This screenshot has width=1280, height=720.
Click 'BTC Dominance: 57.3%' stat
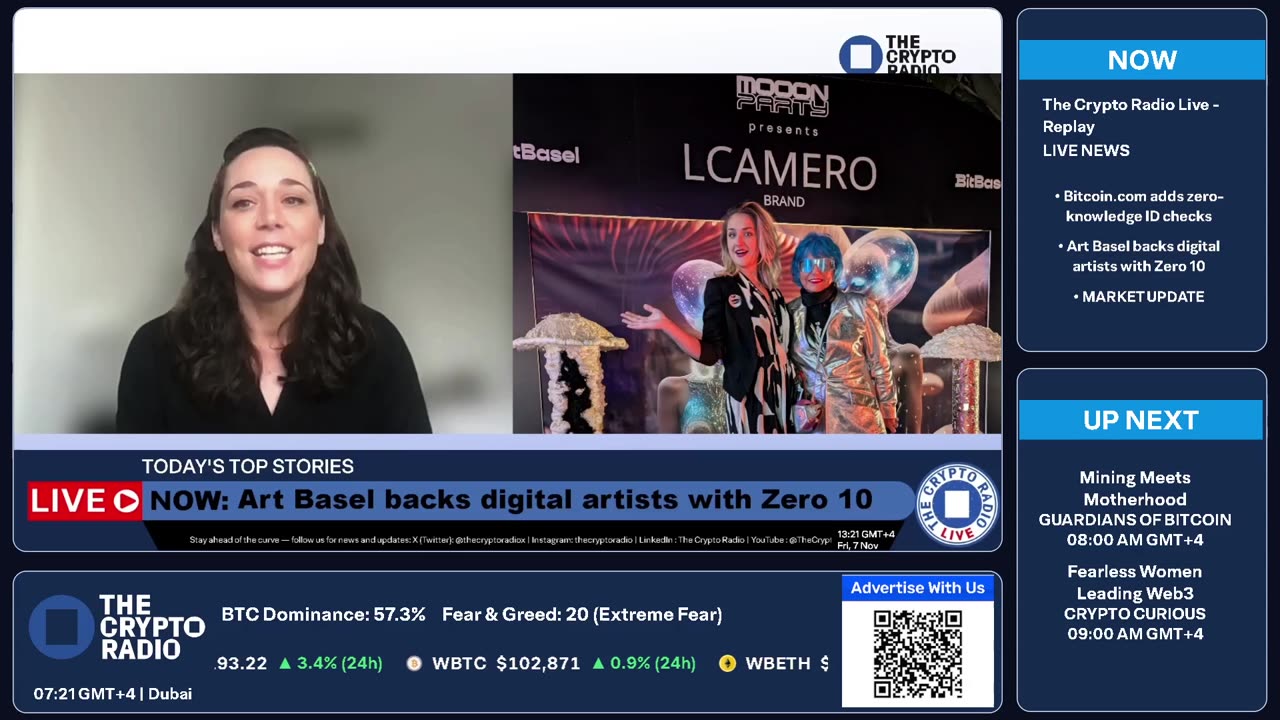click(x=324, y=615)
